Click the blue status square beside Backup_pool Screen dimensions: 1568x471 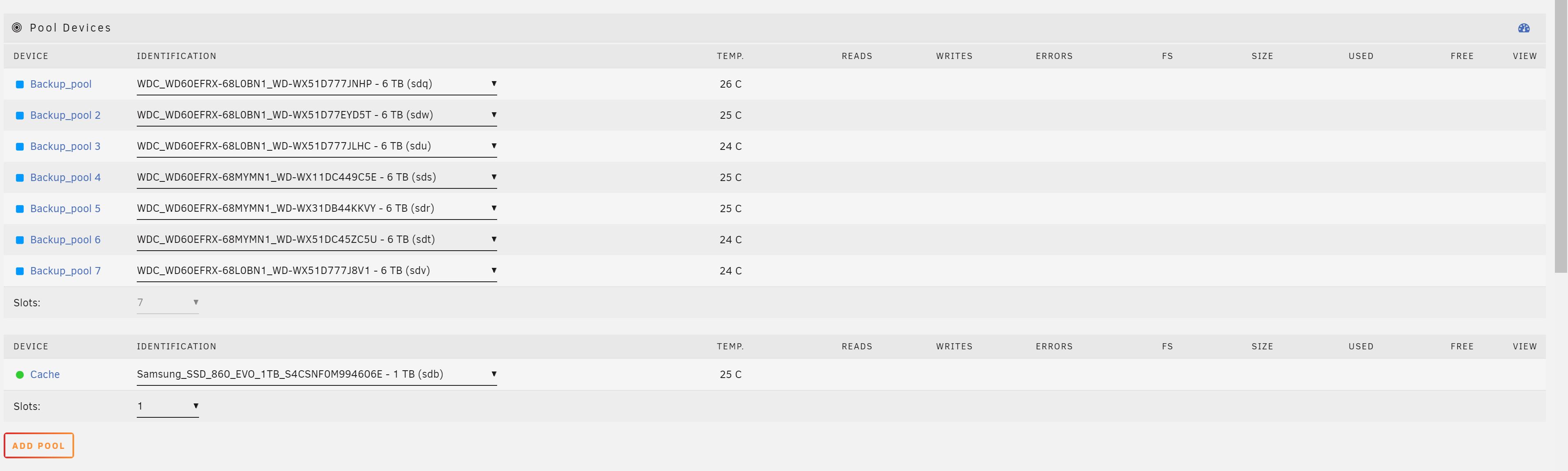point(20,84)
